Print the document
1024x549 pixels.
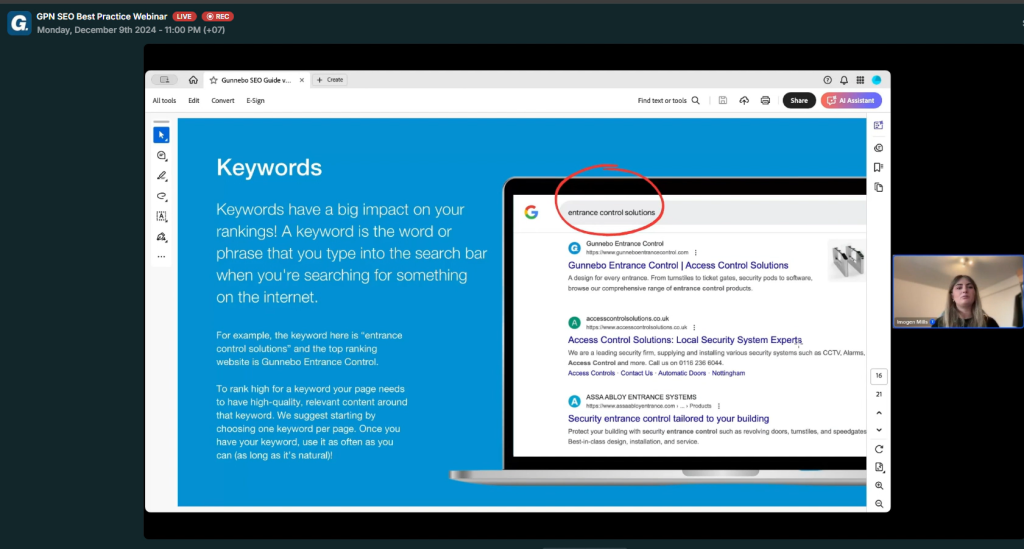coord(765,101)
